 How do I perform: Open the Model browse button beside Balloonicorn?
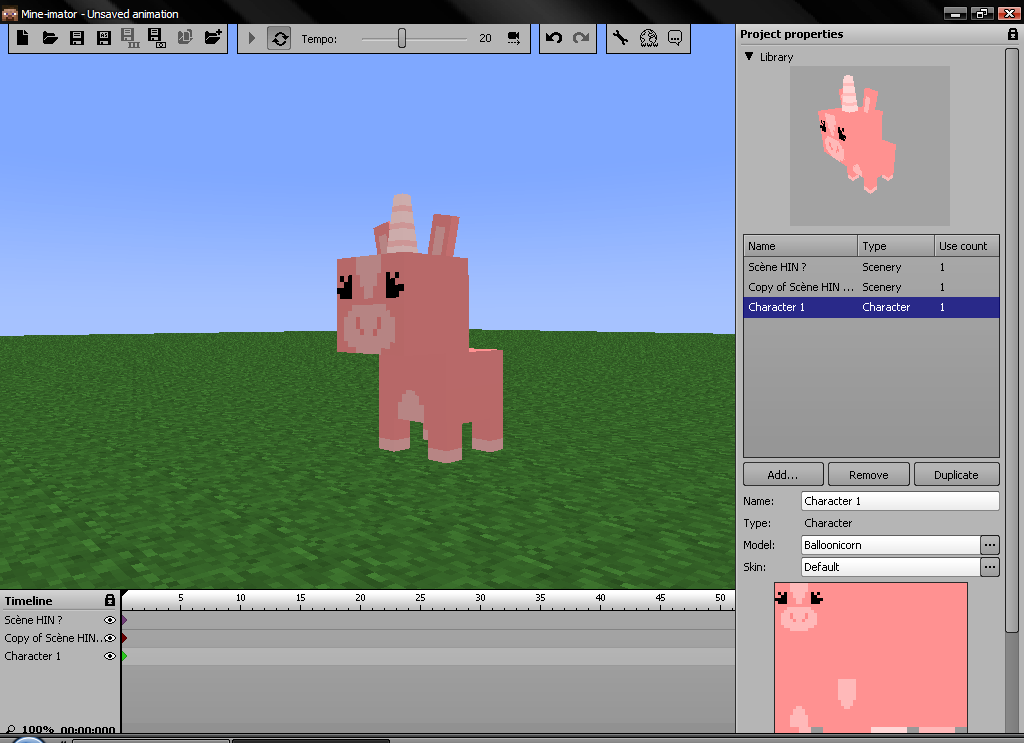pyautogui.click(x=990, y=545)
